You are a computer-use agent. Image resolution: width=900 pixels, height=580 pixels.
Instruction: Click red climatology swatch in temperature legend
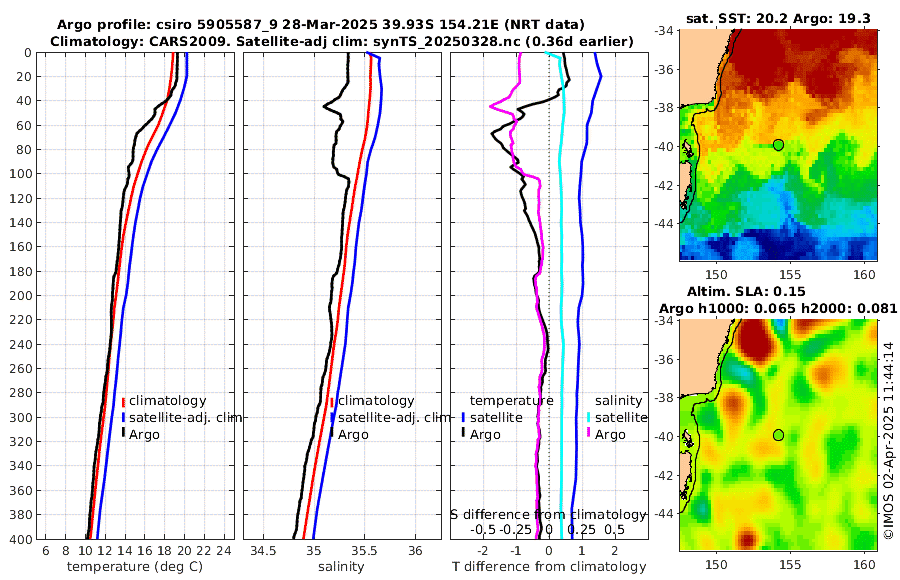[x=123, y=401]
